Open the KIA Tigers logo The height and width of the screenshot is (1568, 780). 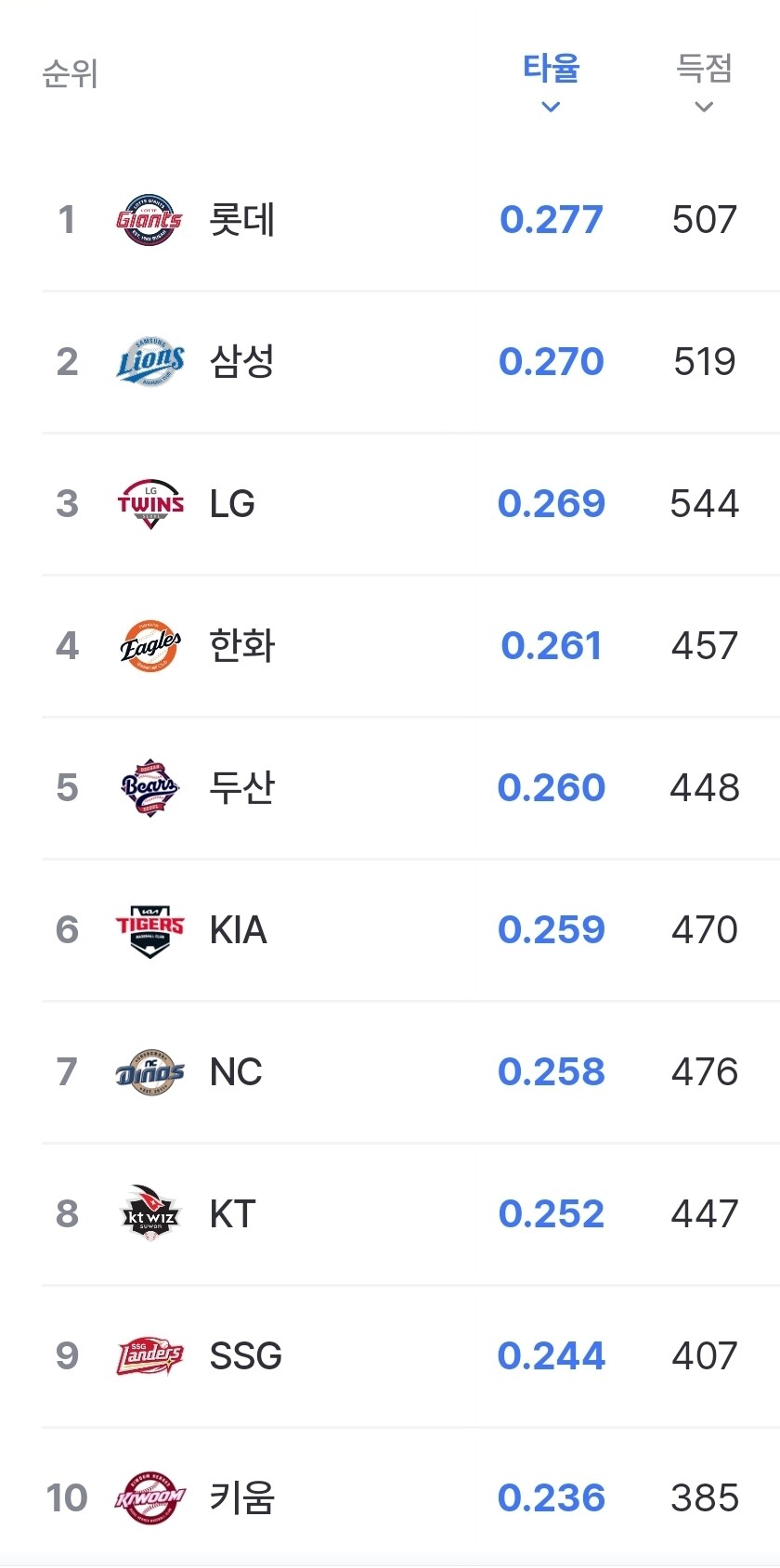149,930
